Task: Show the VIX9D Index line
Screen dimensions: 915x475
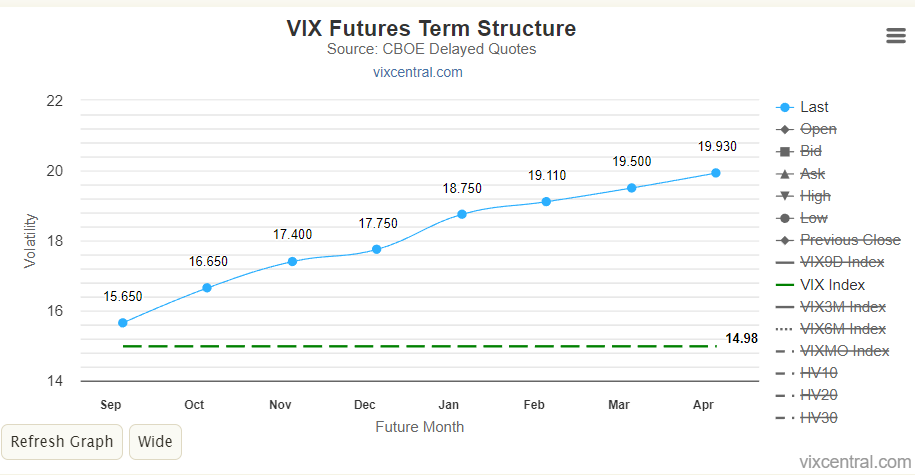Action: (830, 263)
